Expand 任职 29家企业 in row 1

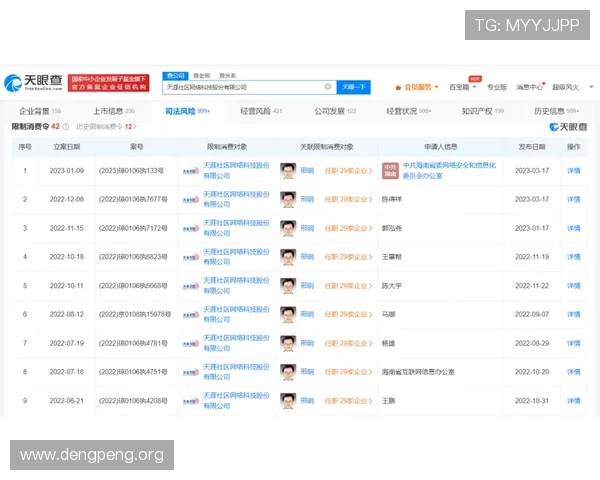click(348, 171)
